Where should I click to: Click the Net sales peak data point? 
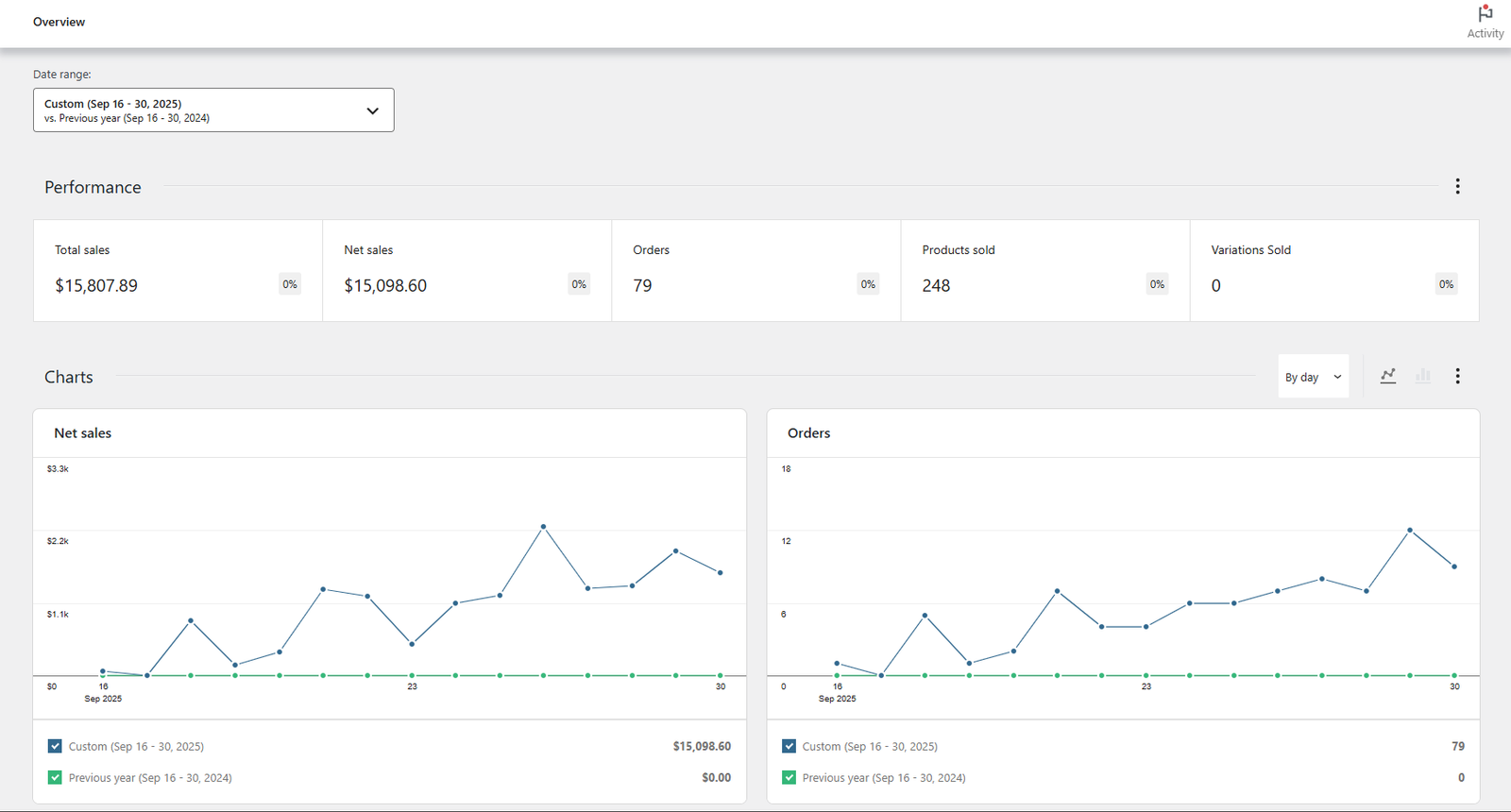coord(543,526)
